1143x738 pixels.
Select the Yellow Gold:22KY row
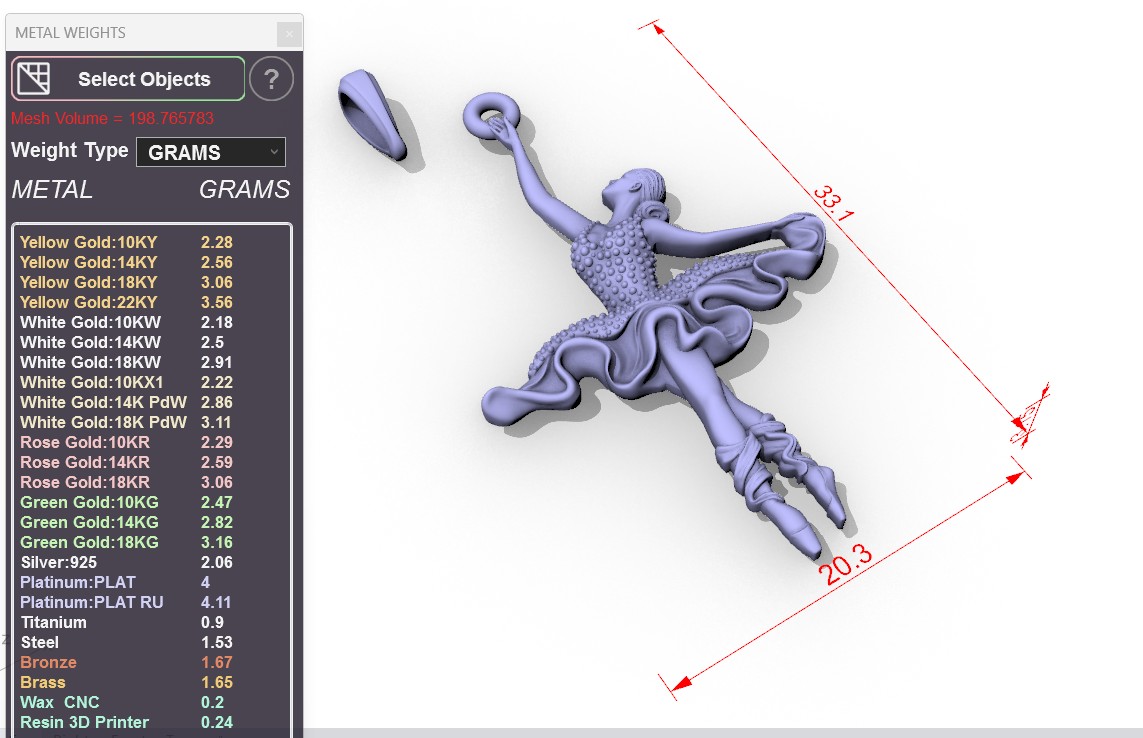click(152, 302)
